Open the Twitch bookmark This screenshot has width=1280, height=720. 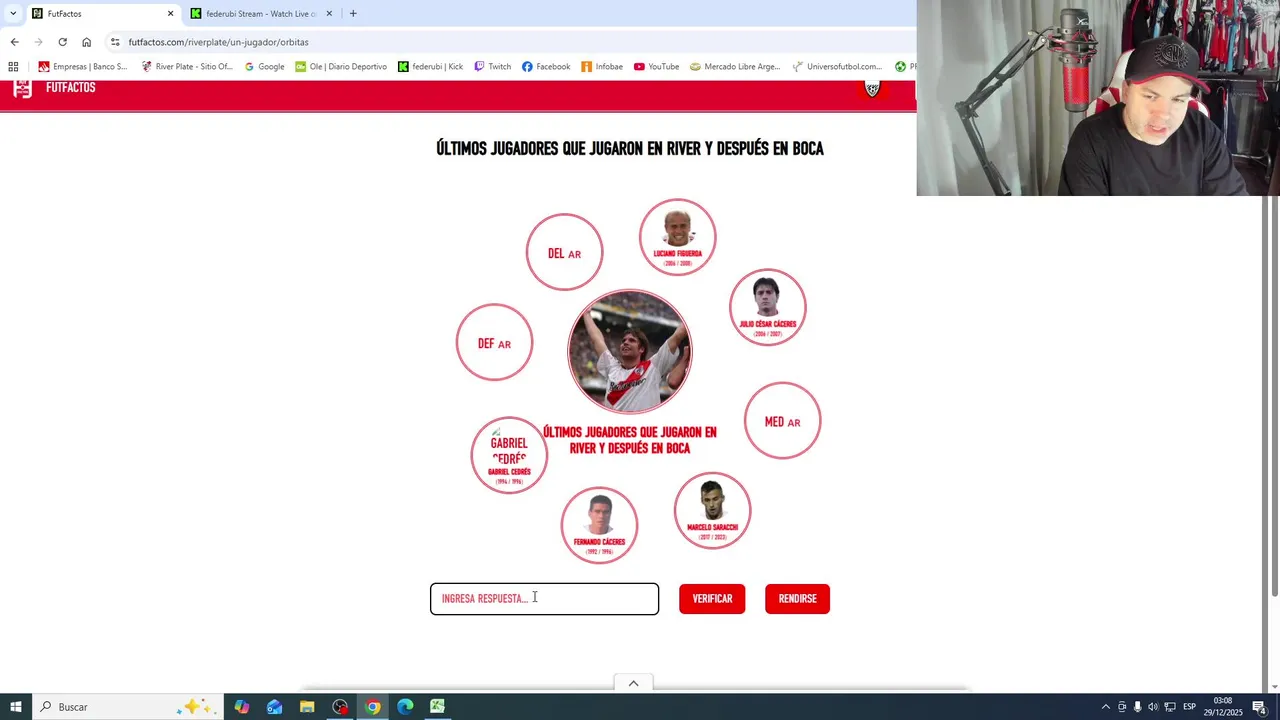click(492, 67)
